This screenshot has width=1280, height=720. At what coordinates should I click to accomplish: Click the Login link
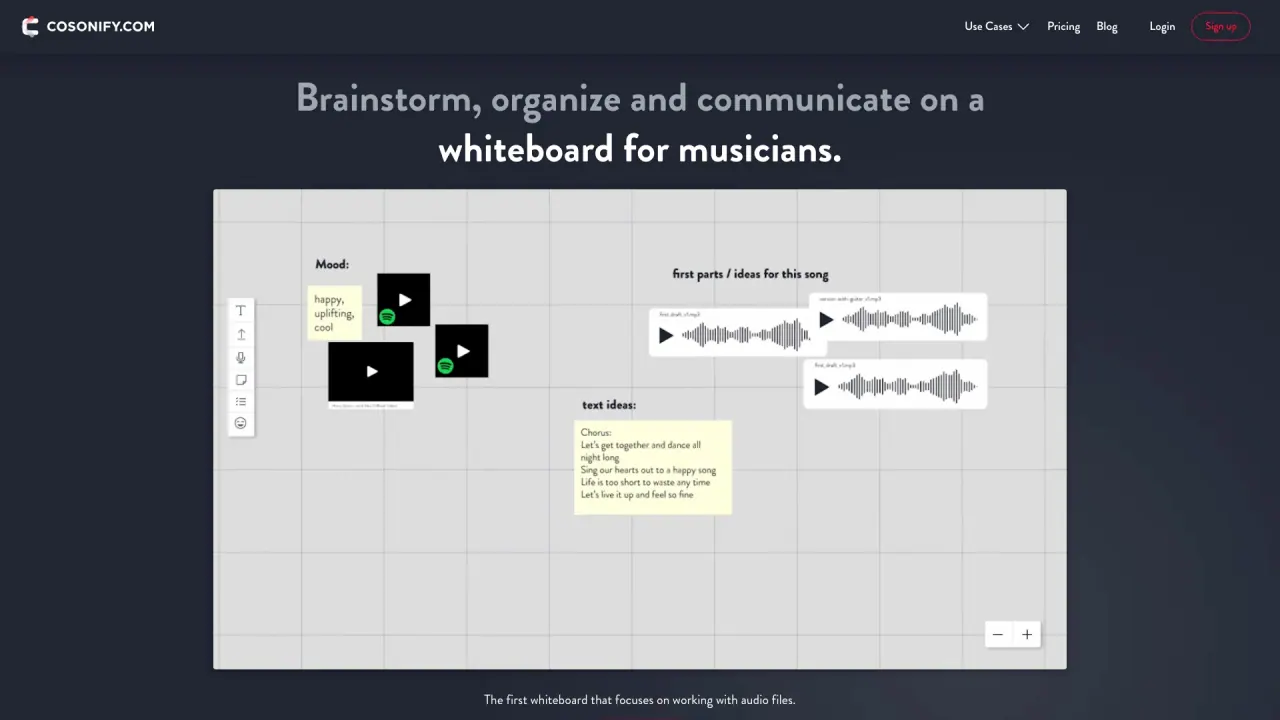click(1162, 27)
